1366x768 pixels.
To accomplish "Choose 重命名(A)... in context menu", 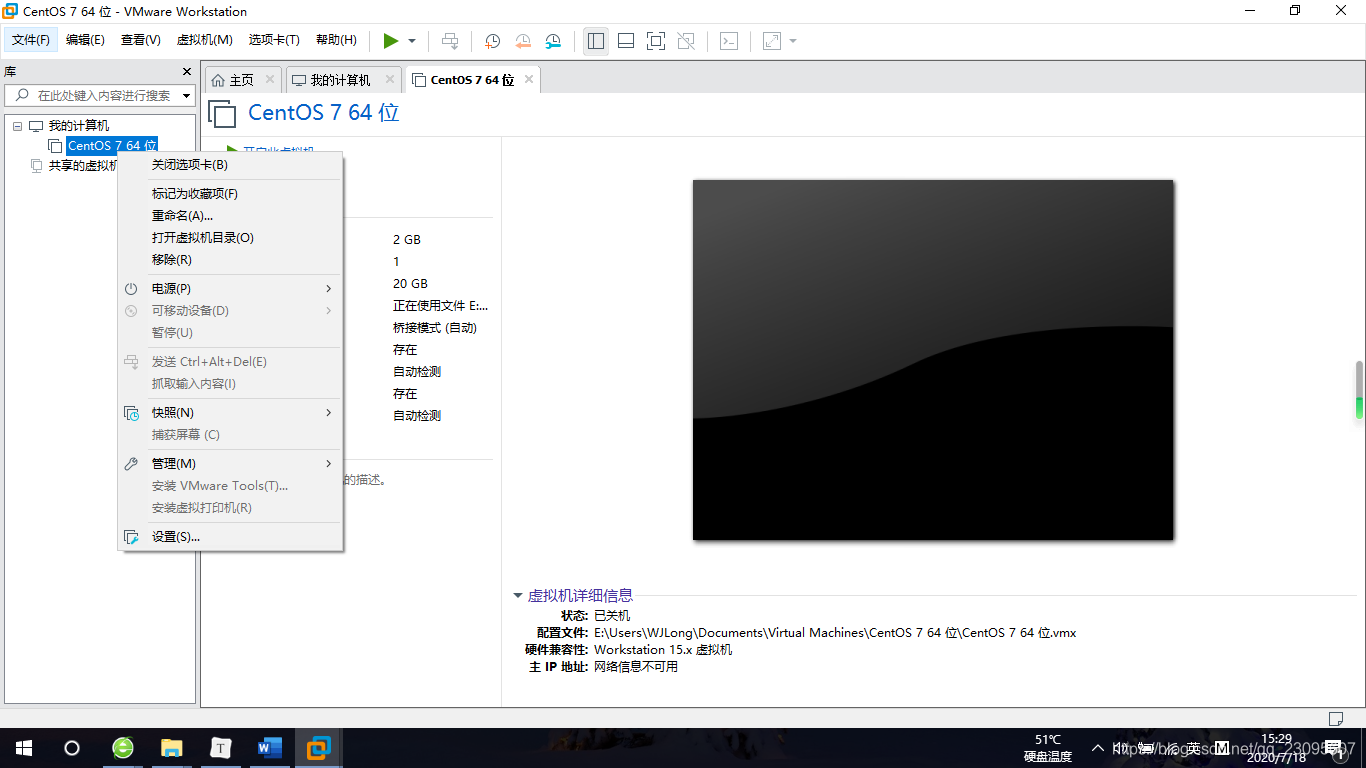I will 231,216.
